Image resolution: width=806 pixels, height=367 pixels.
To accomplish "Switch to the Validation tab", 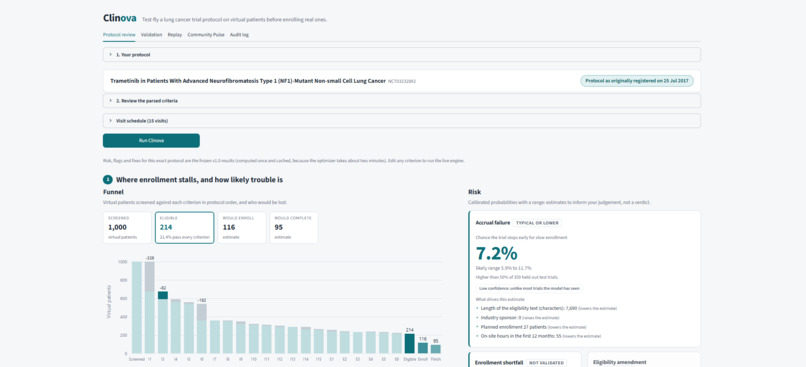I will pos(152,35).
